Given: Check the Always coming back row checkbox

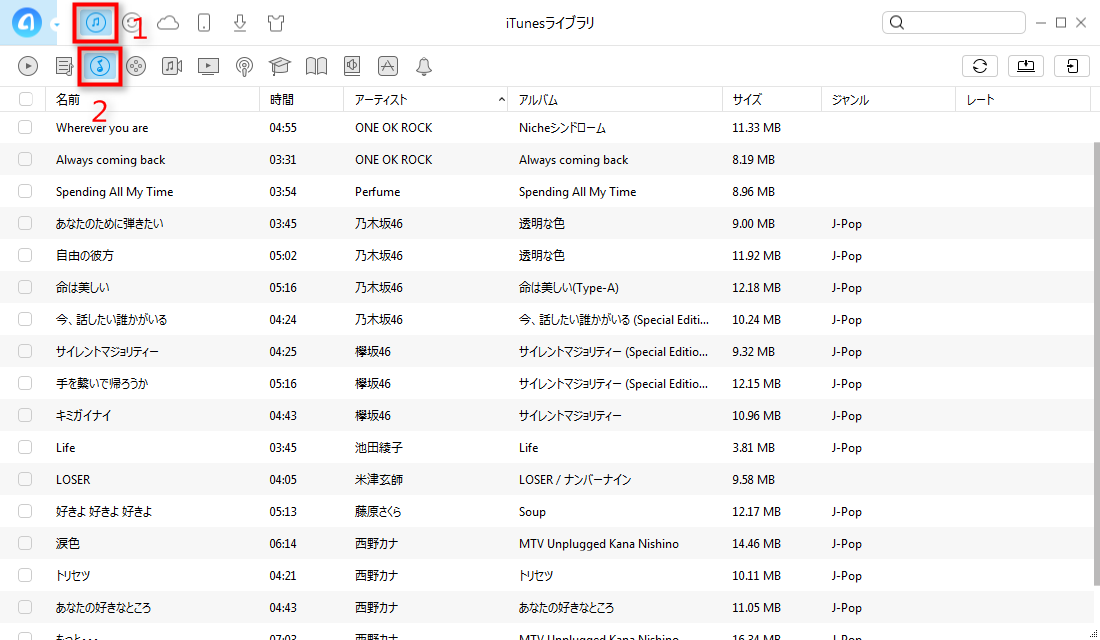Looking at the screenshot, I should tap(25, 159).
